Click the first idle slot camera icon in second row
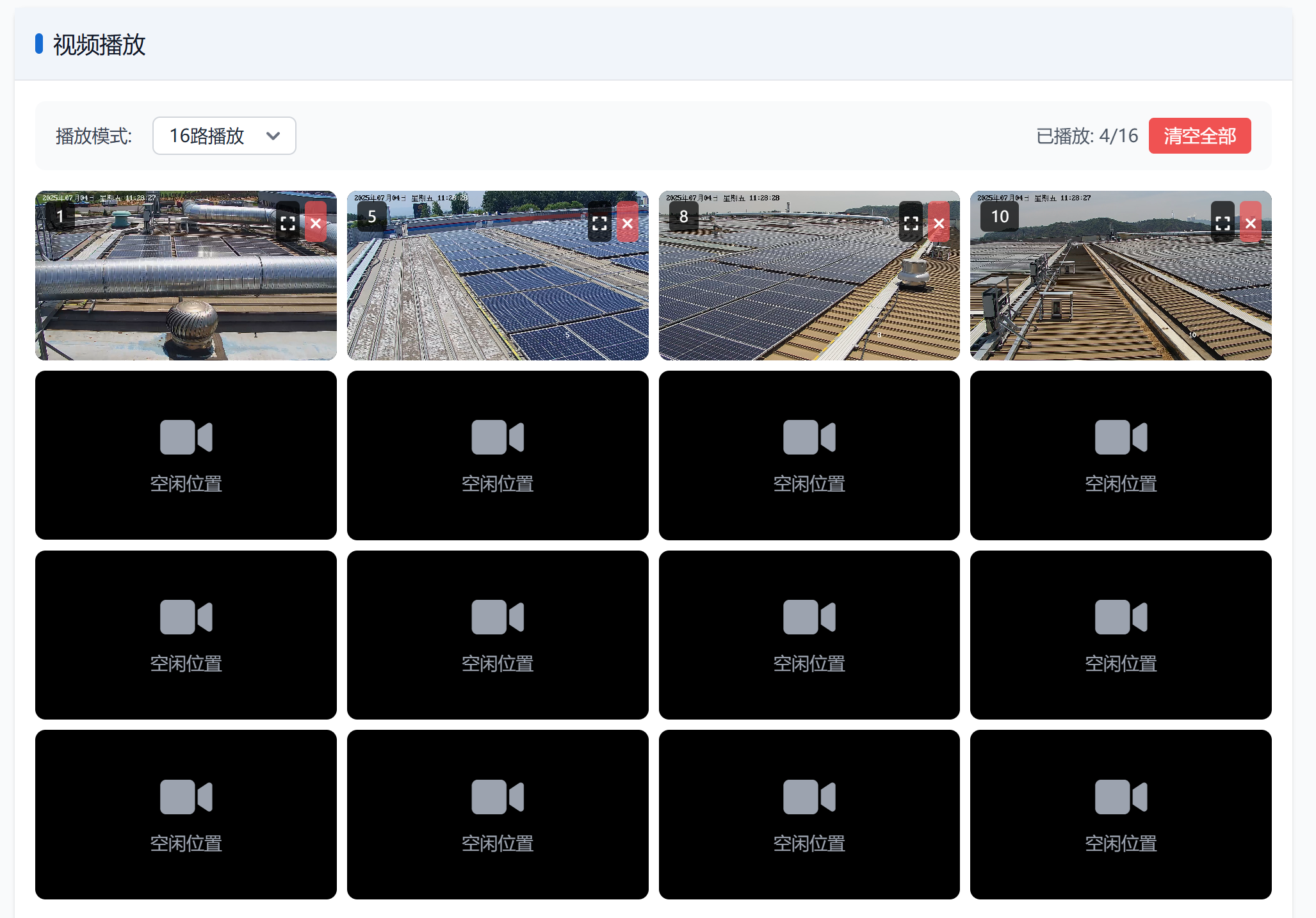 [186, 437]
